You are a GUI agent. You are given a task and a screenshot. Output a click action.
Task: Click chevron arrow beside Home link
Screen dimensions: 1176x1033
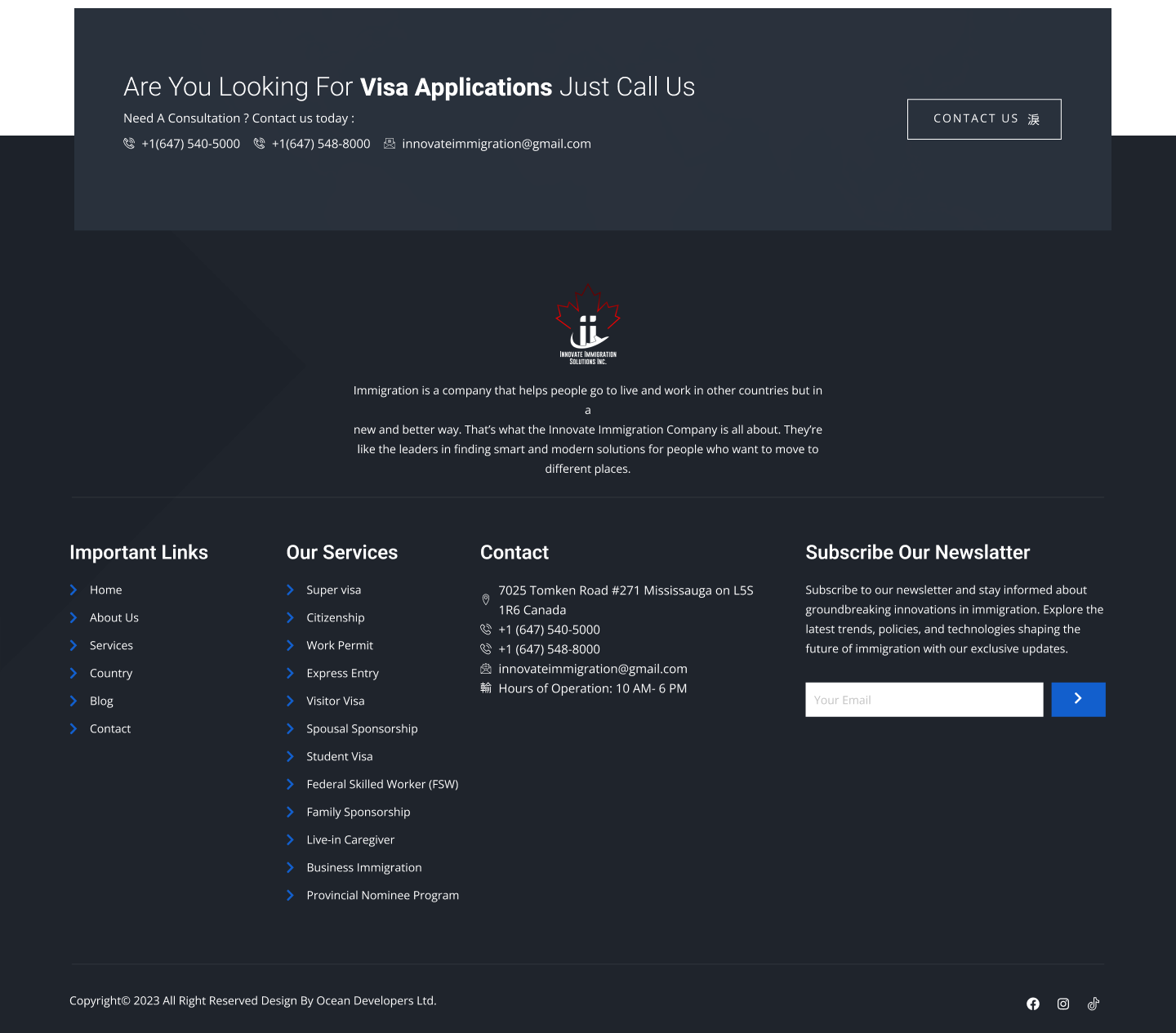[73, 590]
